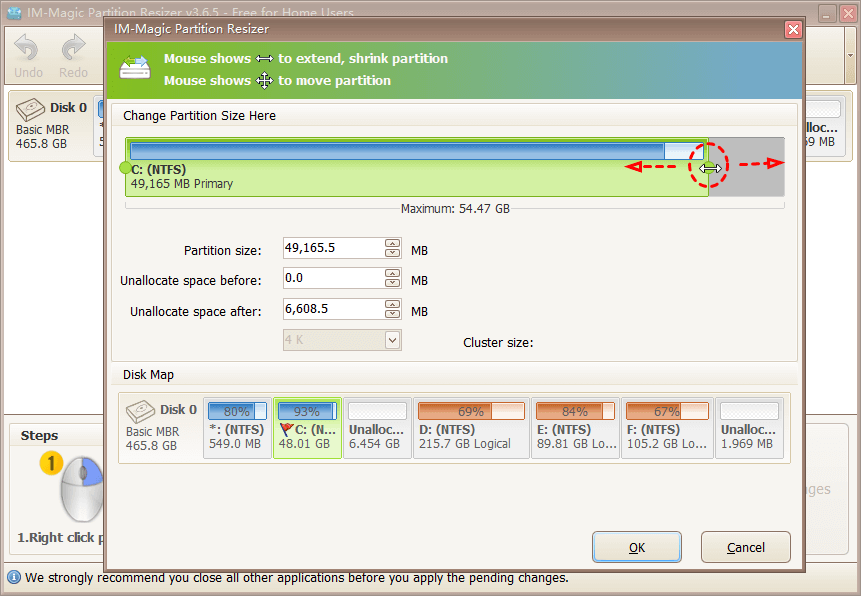Click the resize handle on the C: partition bar
This screenshot has width=861, height=596.
(x=708, y=167)
